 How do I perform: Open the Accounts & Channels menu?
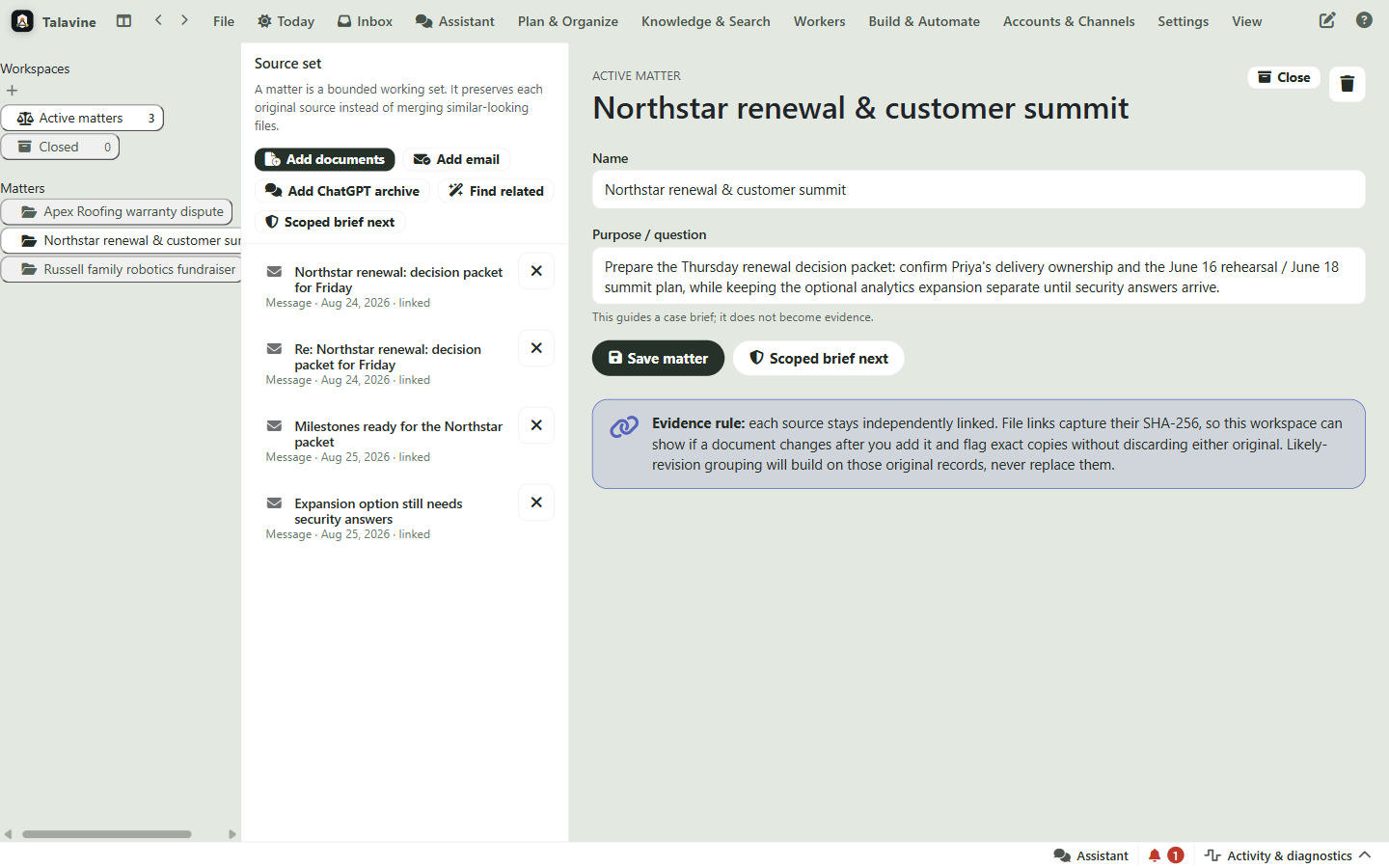(1069, 21)
